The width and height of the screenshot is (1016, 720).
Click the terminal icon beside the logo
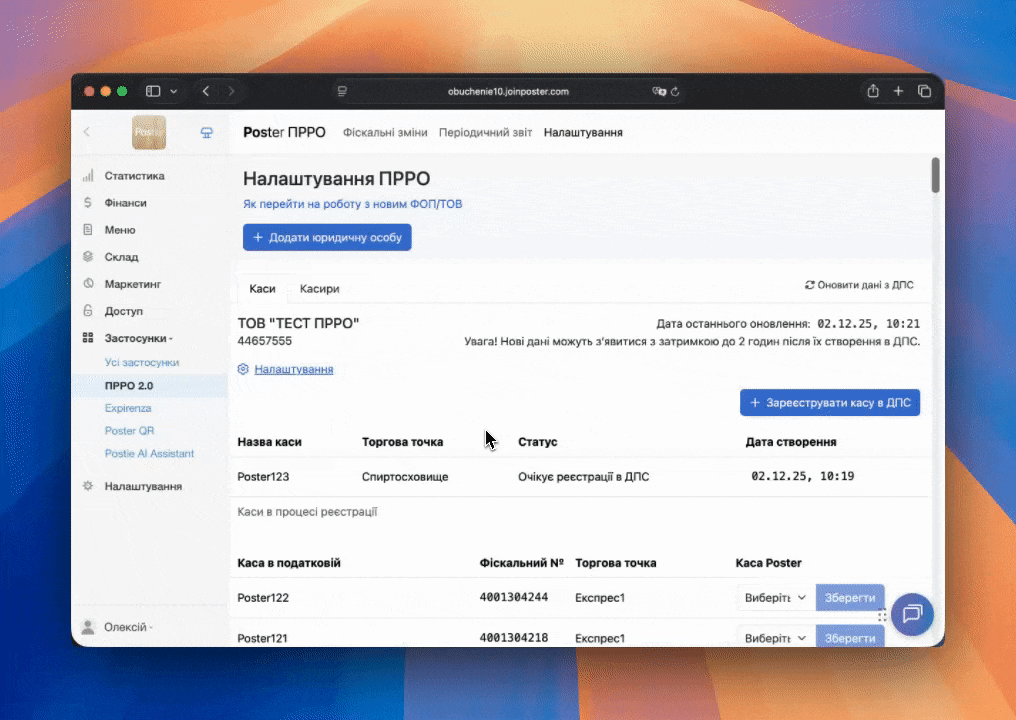tap(207, 132)
